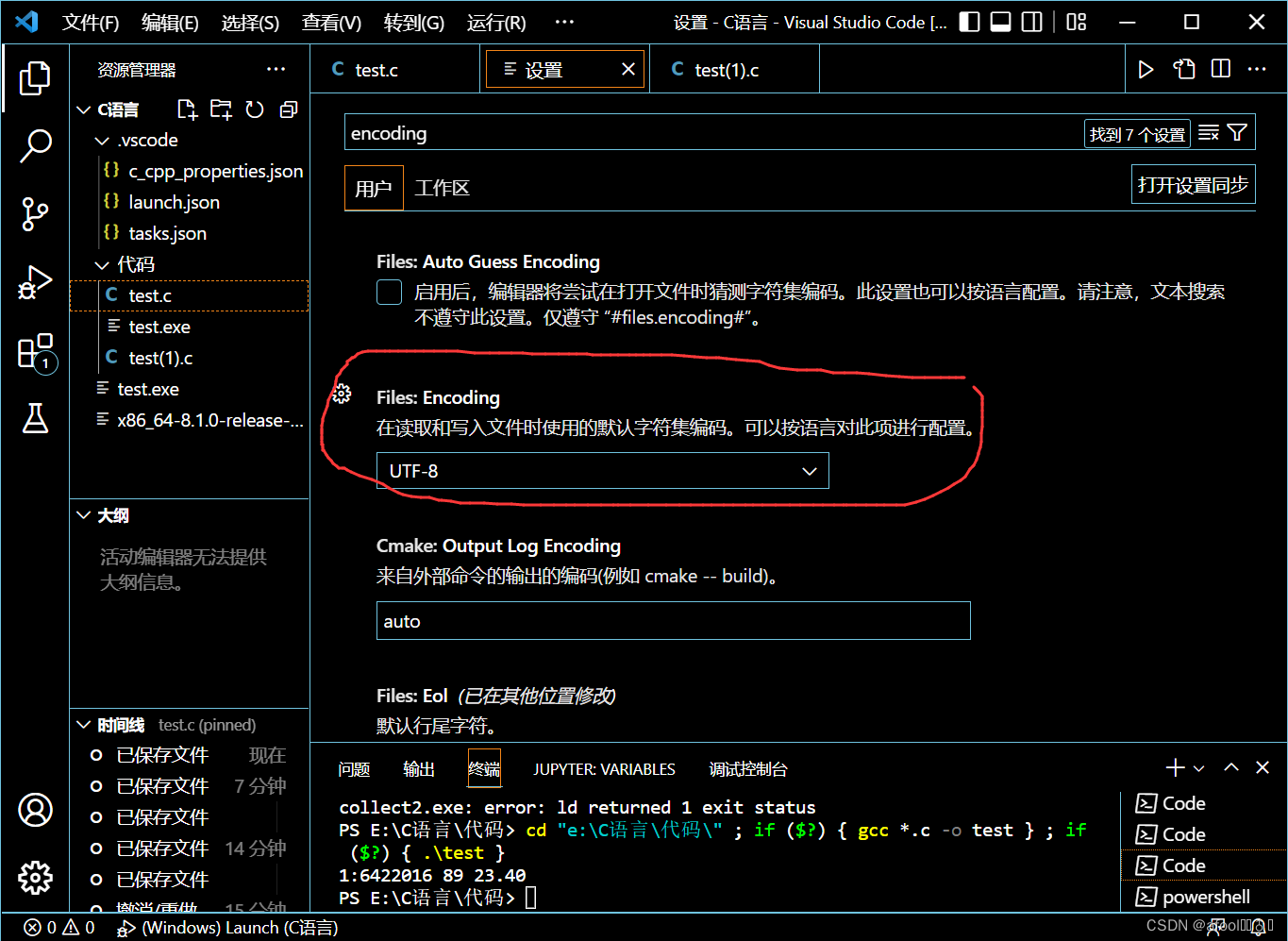The height and width of the screenshot is (941, 1288).
Task: Switch to JUPYTER: VARIABLES panel tab
Action: [604, 769]
